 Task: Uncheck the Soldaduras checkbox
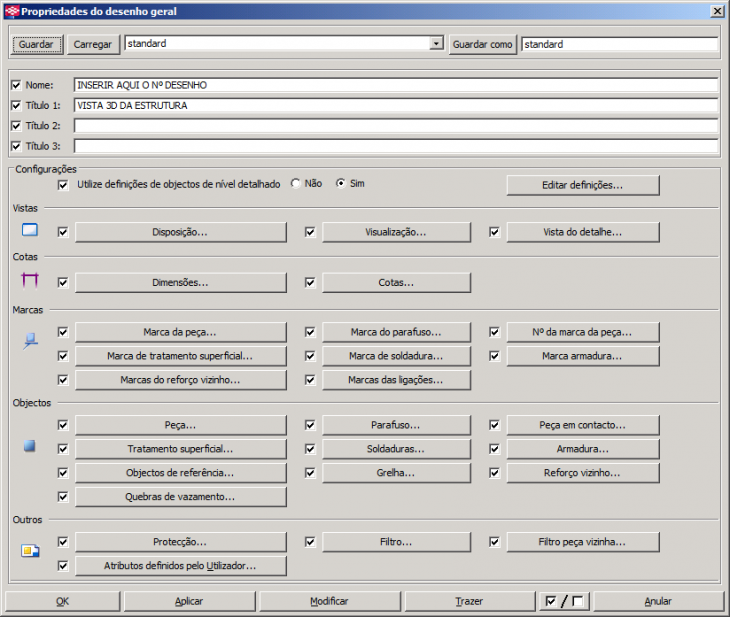[x=310, y=449]
